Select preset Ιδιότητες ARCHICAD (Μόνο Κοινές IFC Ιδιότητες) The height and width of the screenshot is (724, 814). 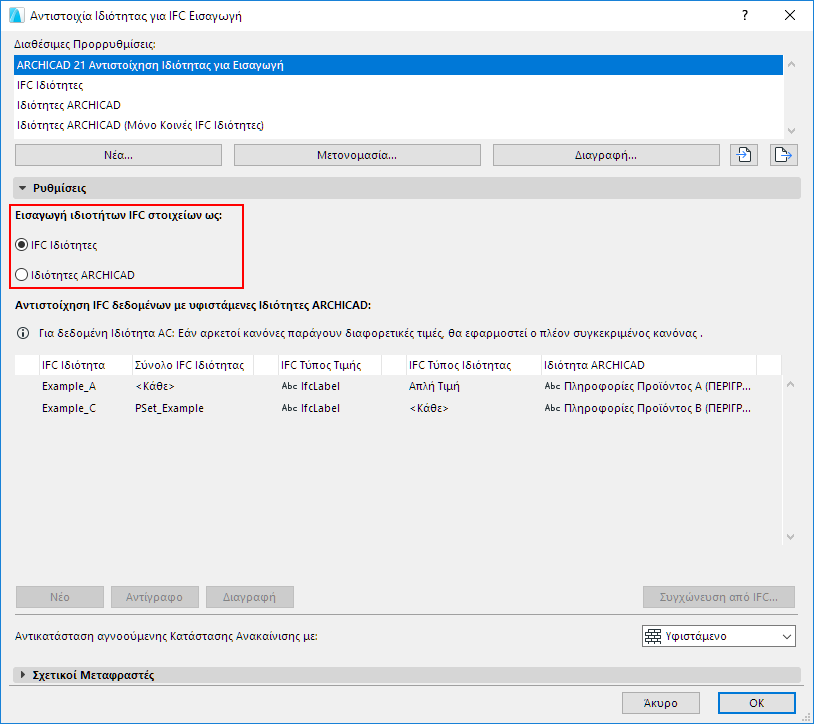pyautogui.click(x=398, y=125)
